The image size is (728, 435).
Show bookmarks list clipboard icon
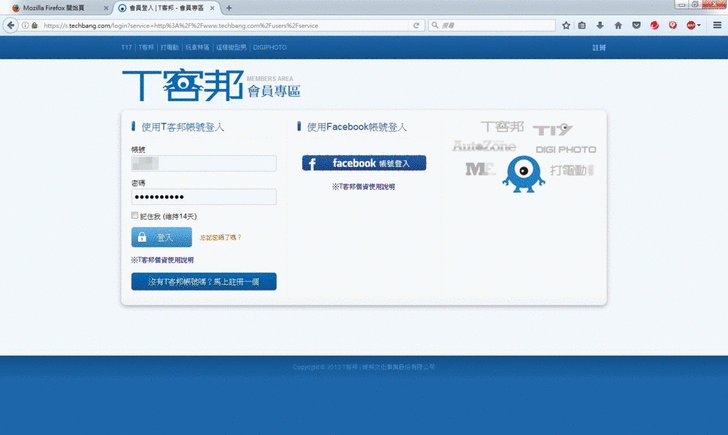pos(582,26)
